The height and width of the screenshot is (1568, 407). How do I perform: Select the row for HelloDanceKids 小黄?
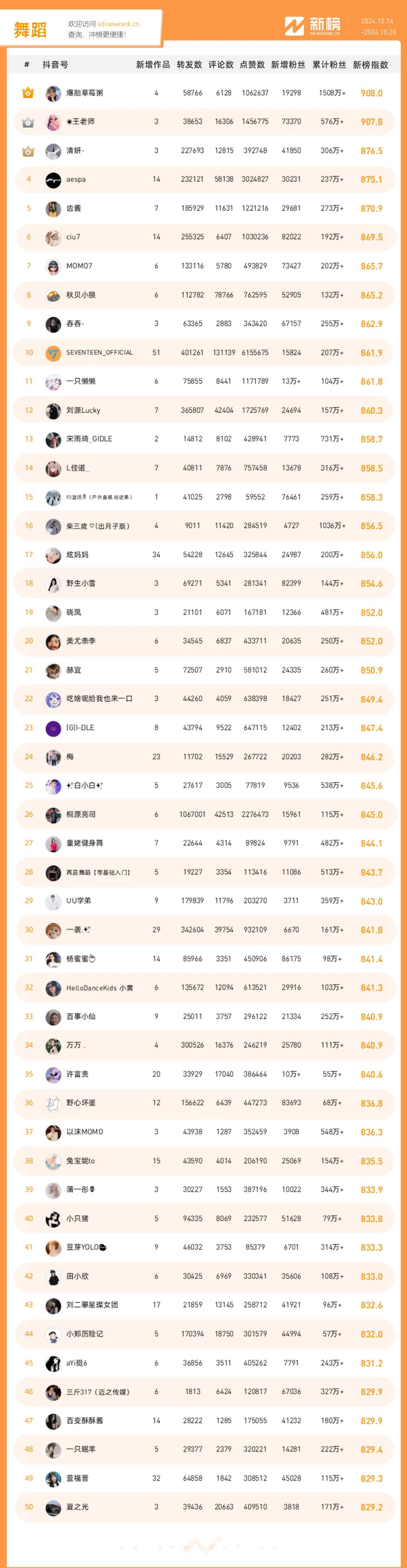click(x=204, y=987)
